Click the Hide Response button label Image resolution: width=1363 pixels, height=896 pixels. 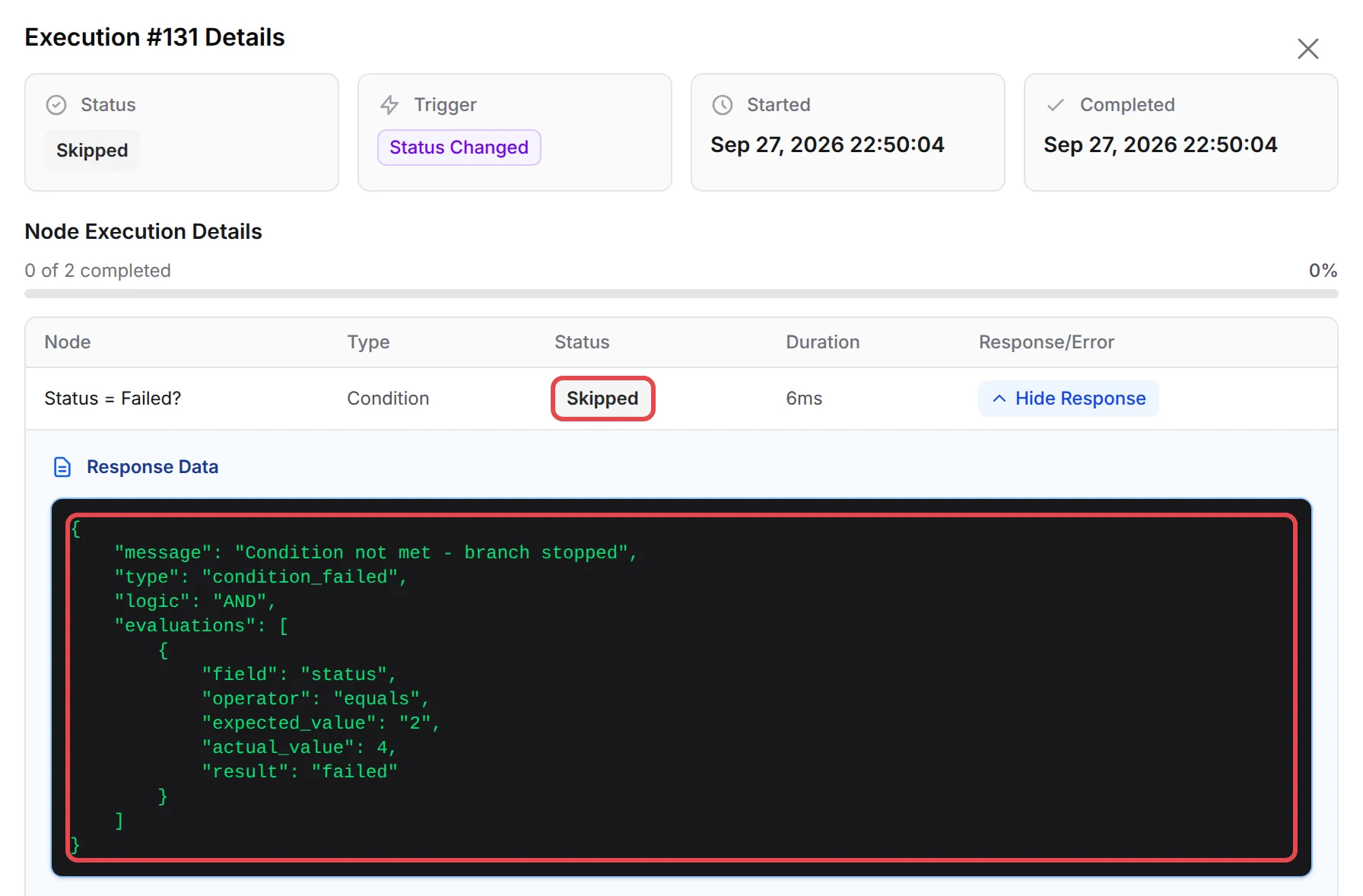[1080, 399]
